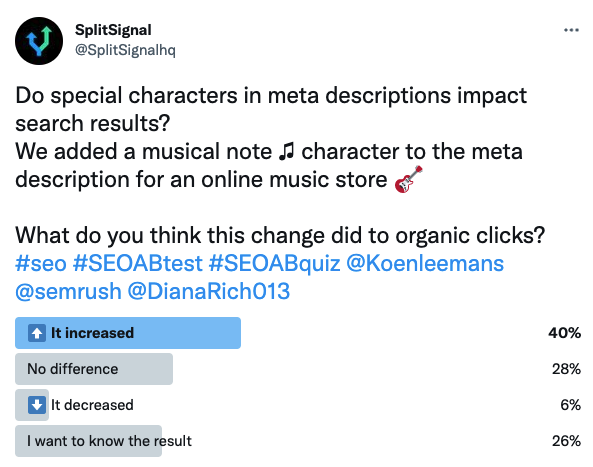This screenshot has height=467, width=593.
Task: Open the three-dot more options menu
Action: pos(571,30)
